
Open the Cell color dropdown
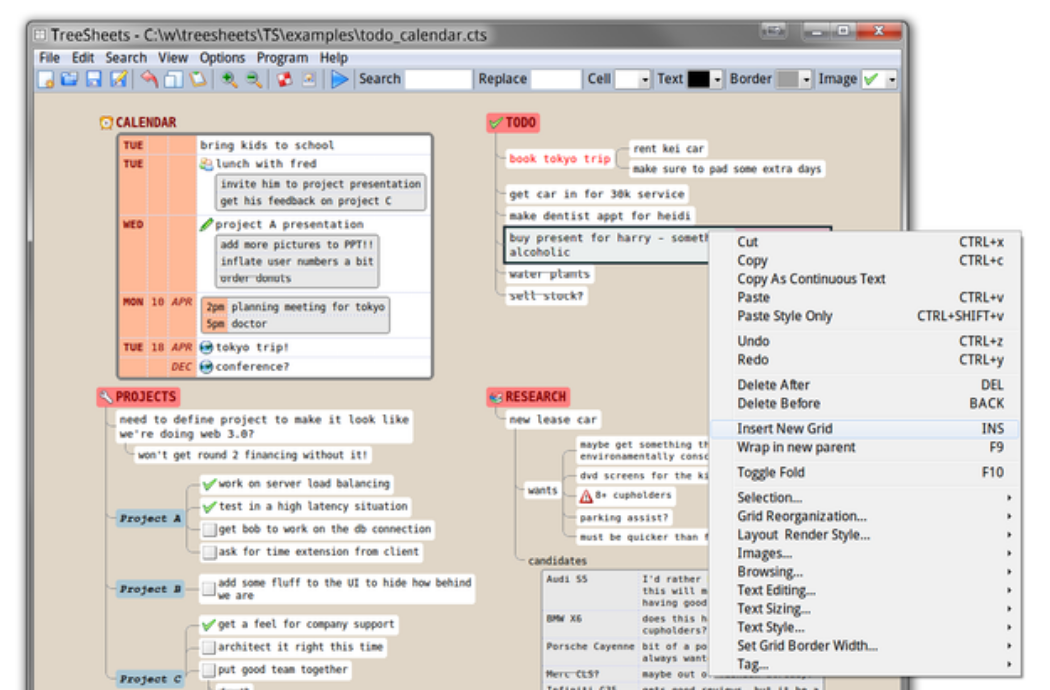(645, 78)
